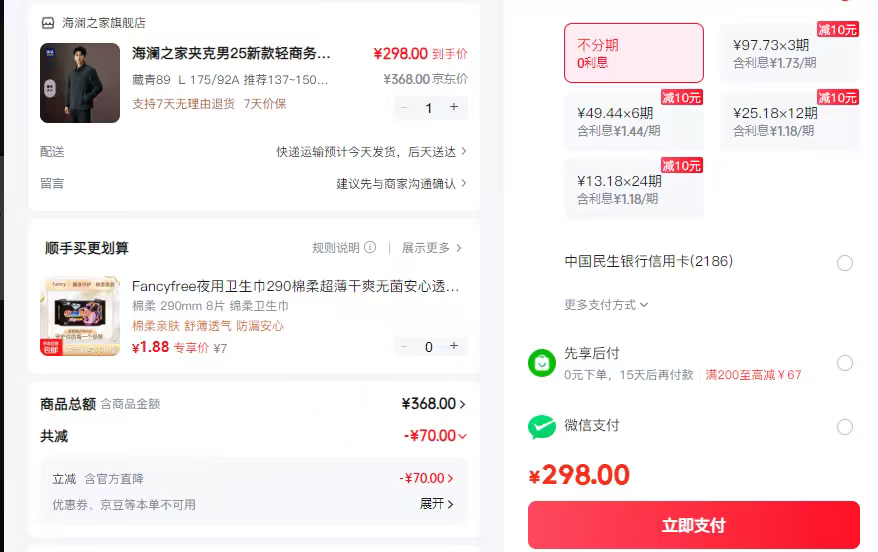The height and width of the screenshot is (552, 878).
Task: Expand the 展开 coupon details
Action: pyautogui.click(x=437, y=504)
